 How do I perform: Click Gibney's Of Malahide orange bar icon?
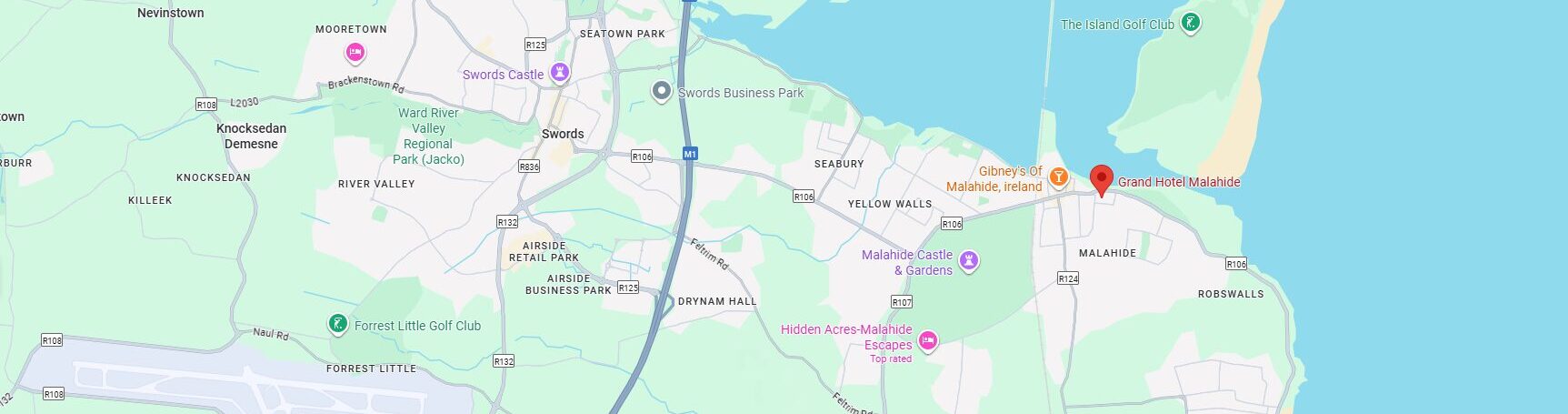(x=1057, y=177)
